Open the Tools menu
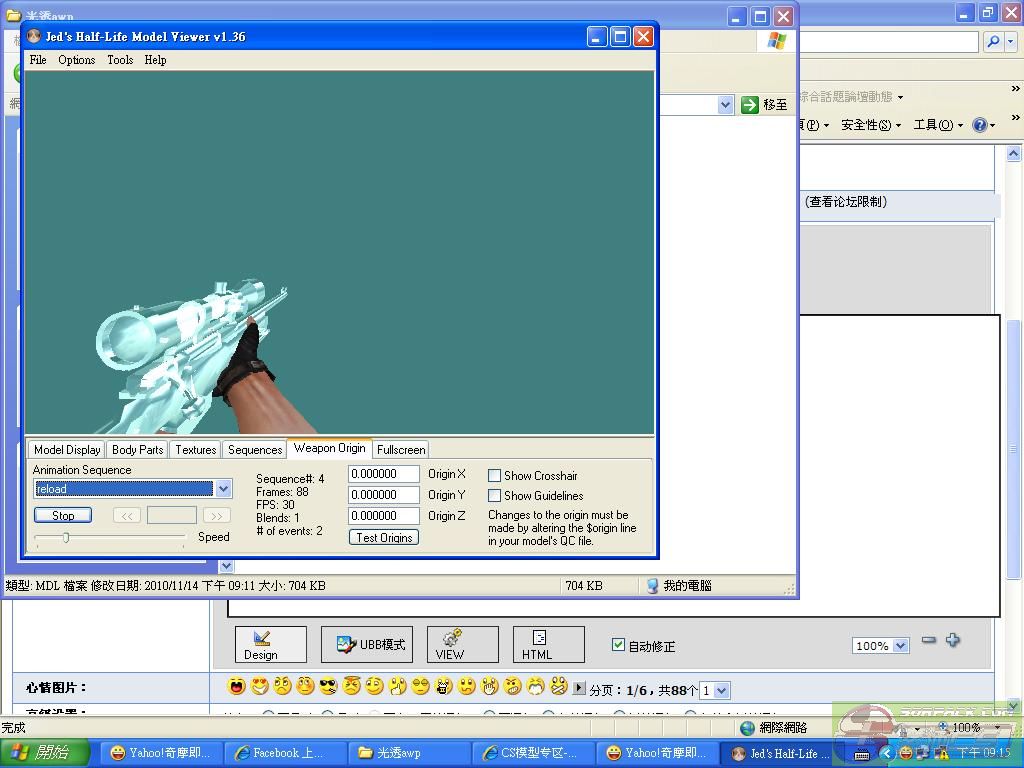1024x768 pixels. 120,59
